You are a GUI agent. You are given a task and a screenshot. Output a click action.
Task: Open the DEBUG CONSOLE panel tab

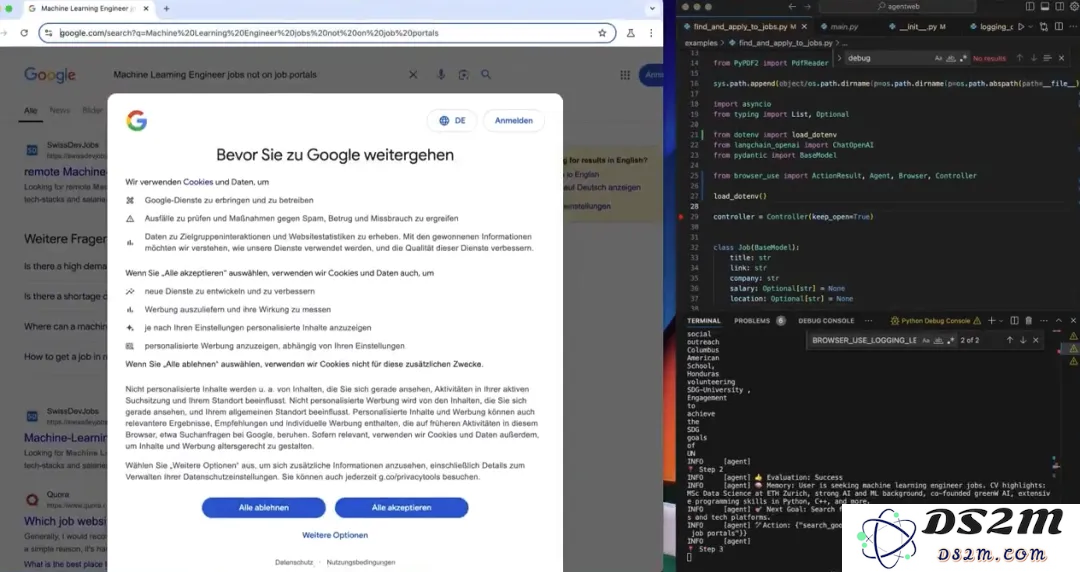point(826,320)
